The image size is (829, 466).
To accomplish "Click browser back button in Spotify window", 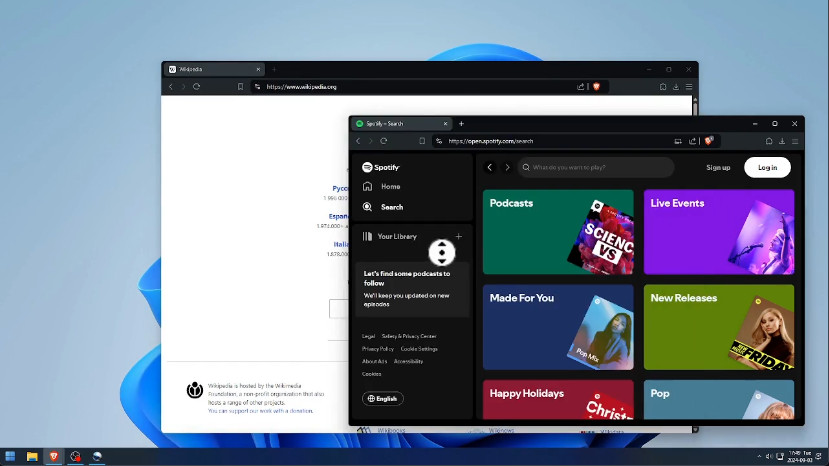I will tap(358, 141).
